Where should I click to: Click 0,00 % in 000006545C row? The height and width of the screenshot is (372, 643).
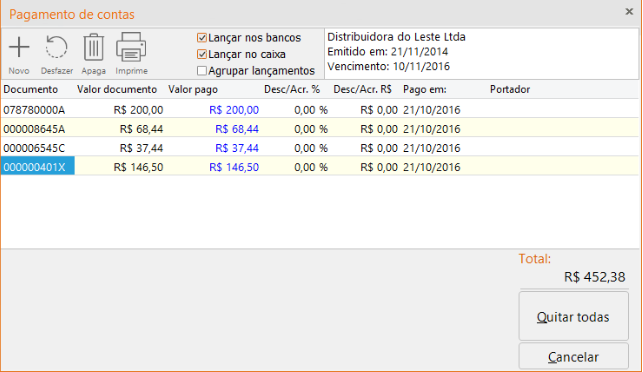(311, 148)
